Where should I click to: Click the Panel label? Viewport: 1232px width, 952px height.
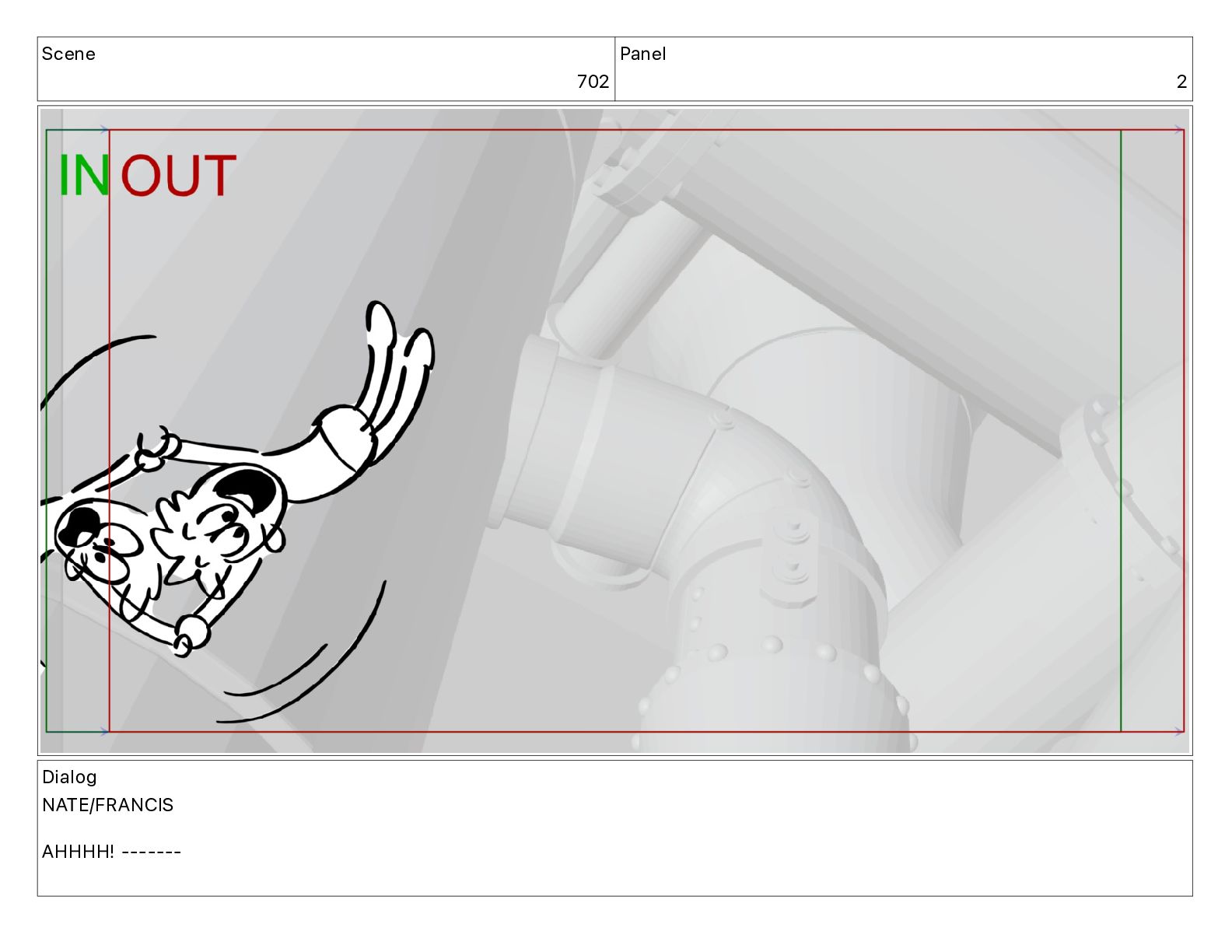pos(642,54)
